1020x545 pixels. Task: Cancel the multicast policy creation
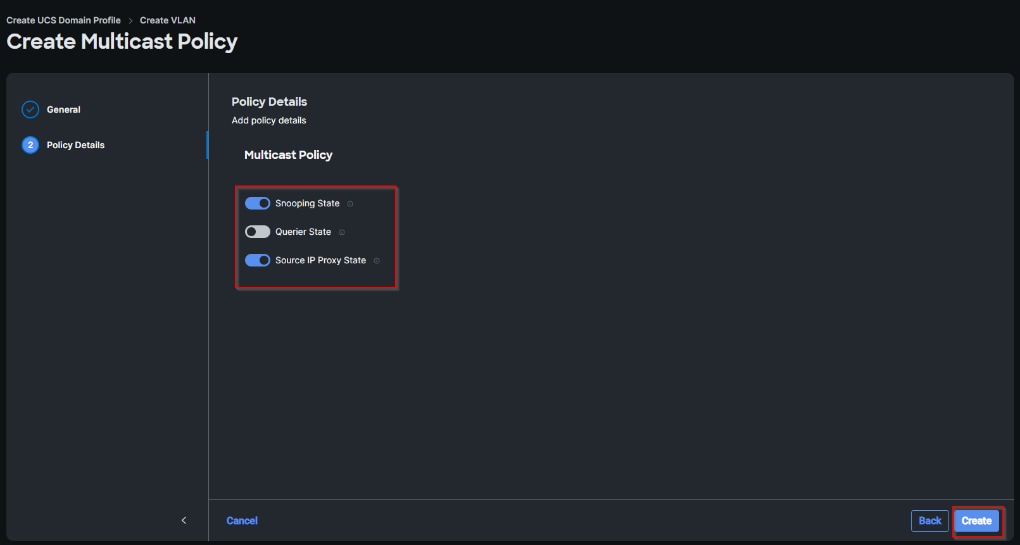(x=242, y=521)
